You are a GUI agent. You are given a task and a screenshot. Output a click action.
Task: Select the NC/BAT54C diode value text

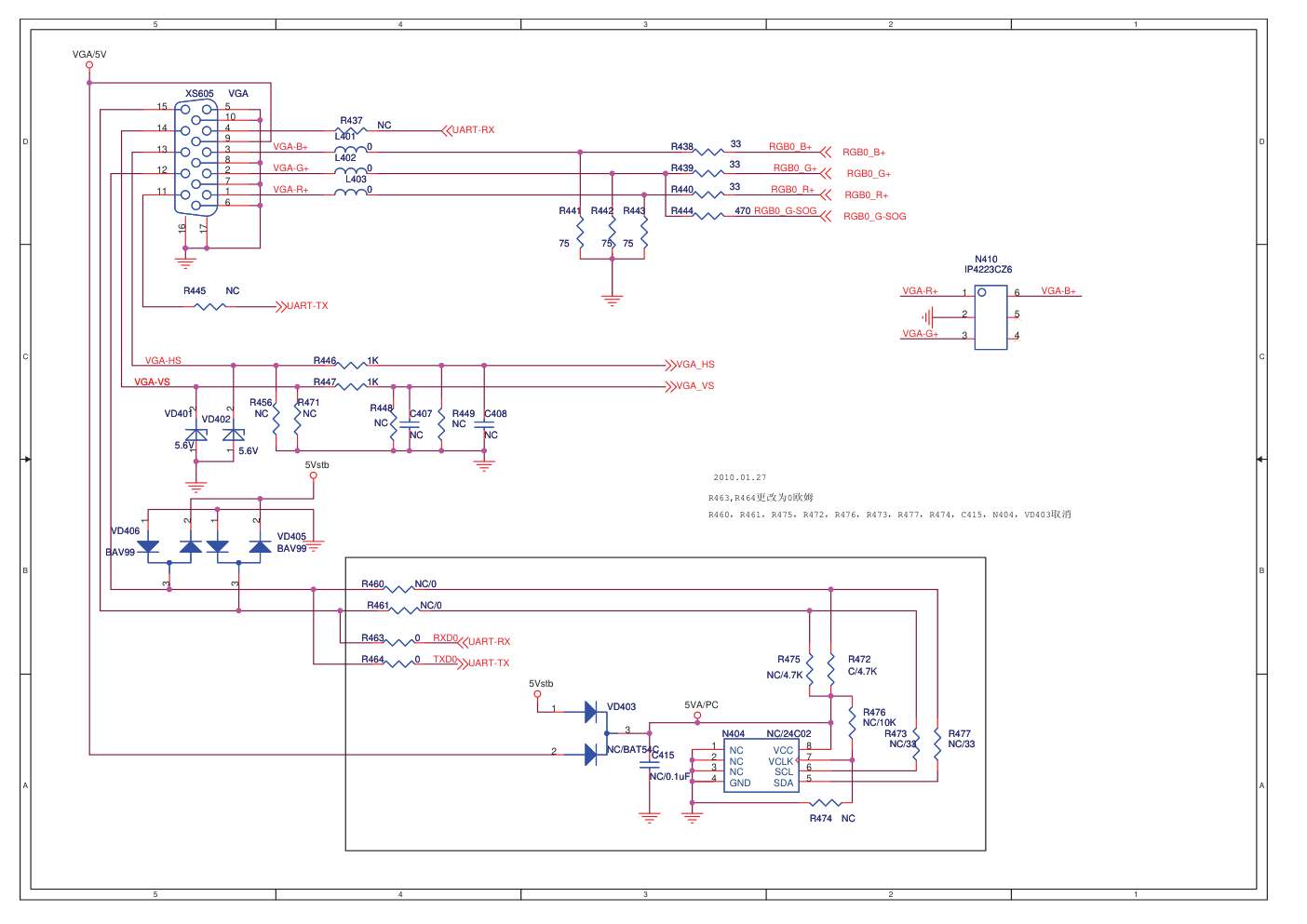point(633,750)
